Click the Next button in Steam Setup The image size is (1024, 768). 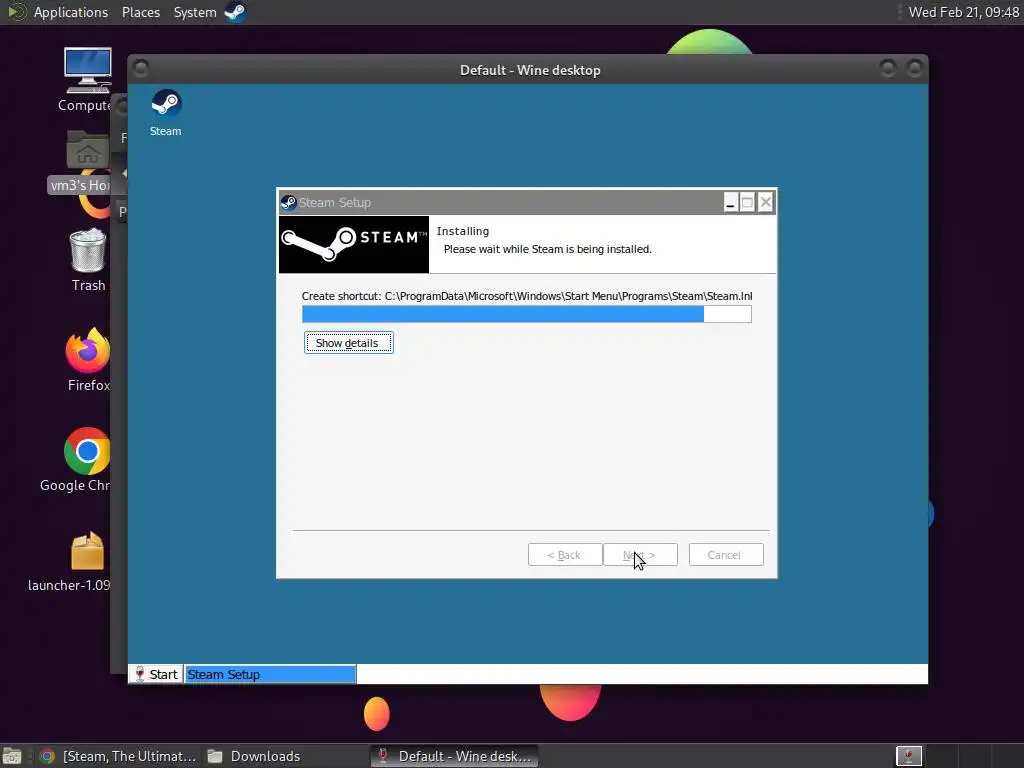click(640, 555)
